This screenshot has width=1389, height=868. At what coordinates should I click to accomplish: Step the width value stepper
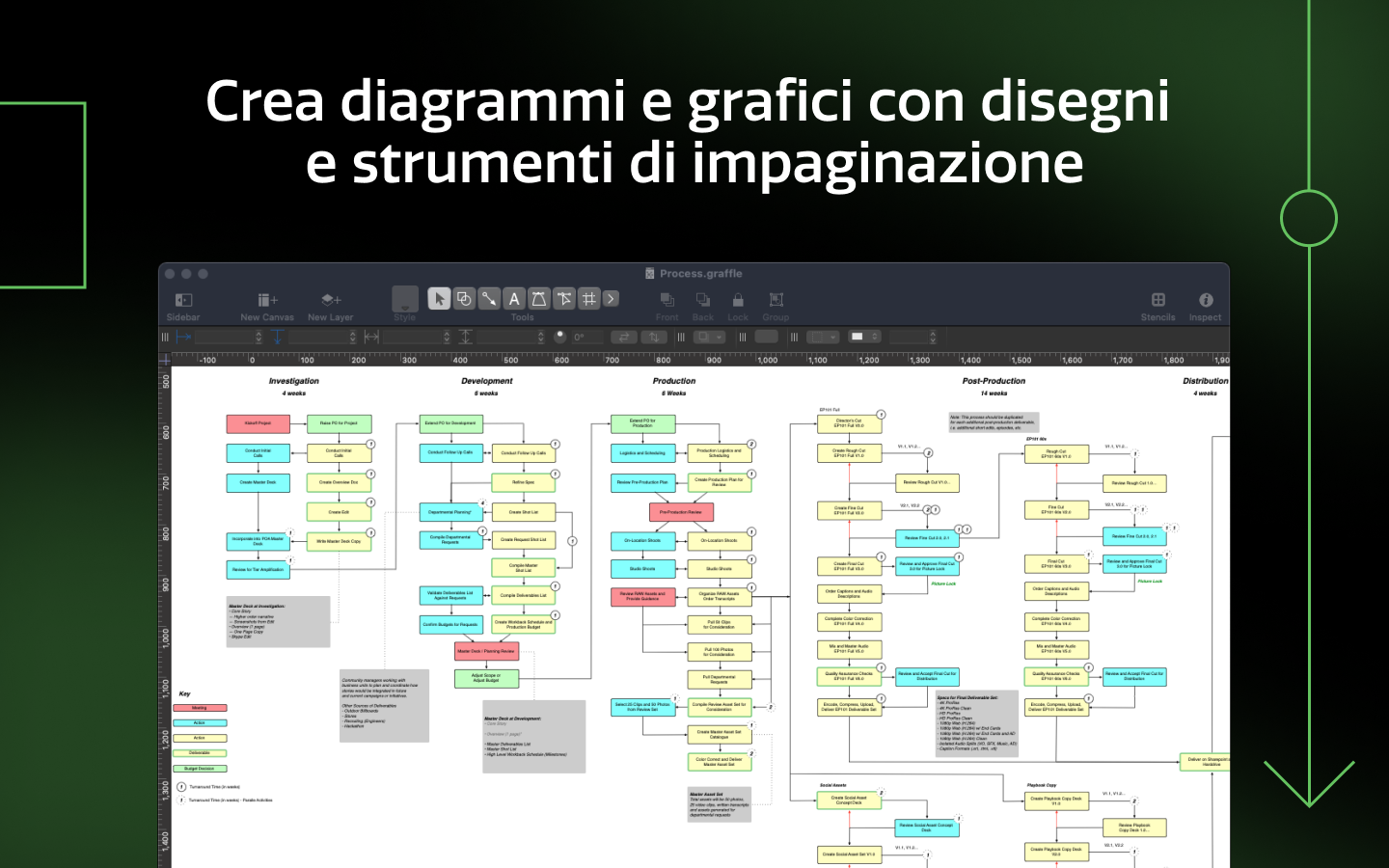[x=447, y=337]
